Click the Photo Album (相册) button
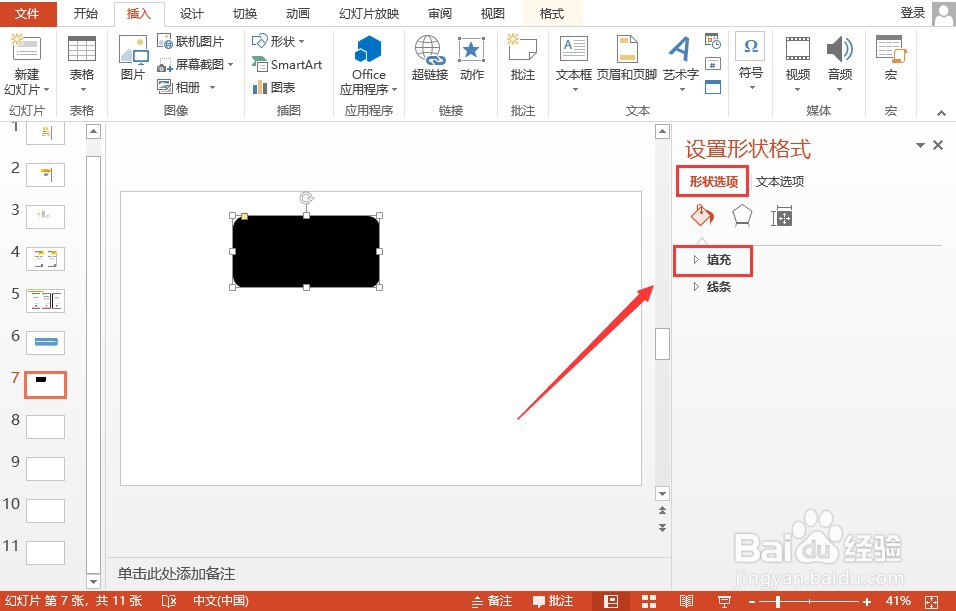Screen dimensions: 956x611 point(179,87)
